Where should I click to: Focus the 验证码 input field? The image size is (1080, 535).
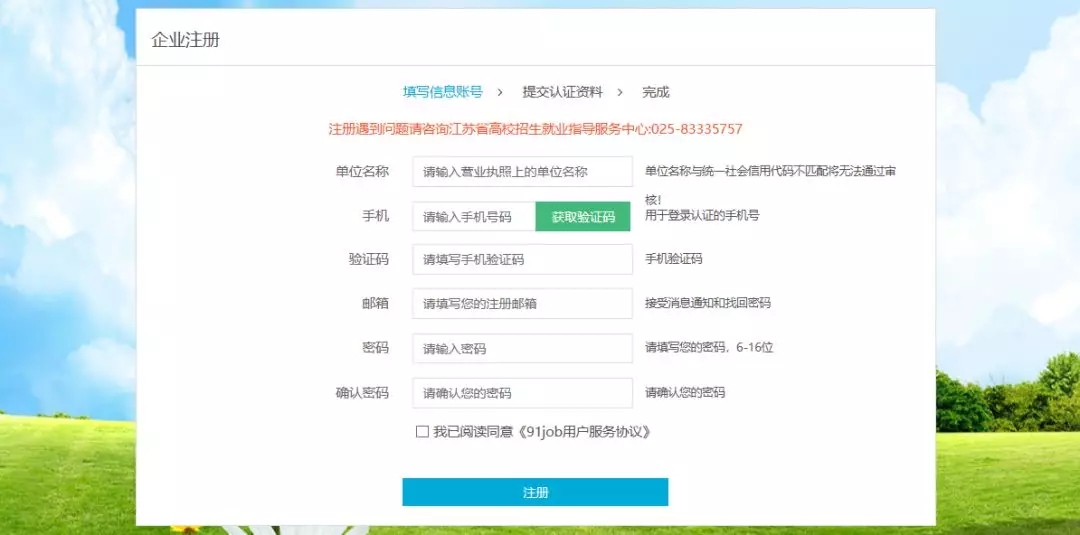pyautogui.click(x=522, y=259)
